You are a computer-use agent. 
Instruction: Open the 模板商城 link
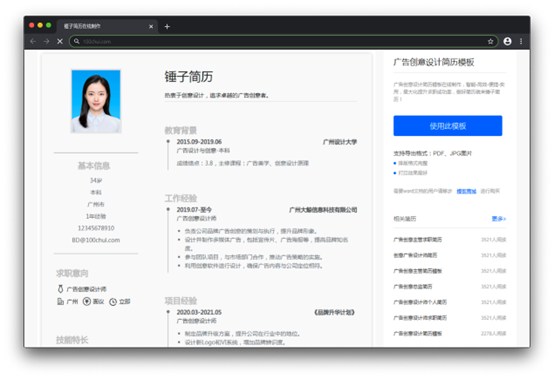pos(466,191)
